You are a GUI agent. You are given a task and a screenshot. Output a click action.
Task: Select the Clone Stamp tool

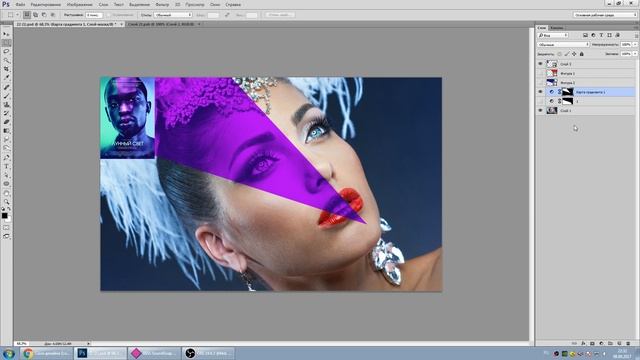click(x=6, y=104)
